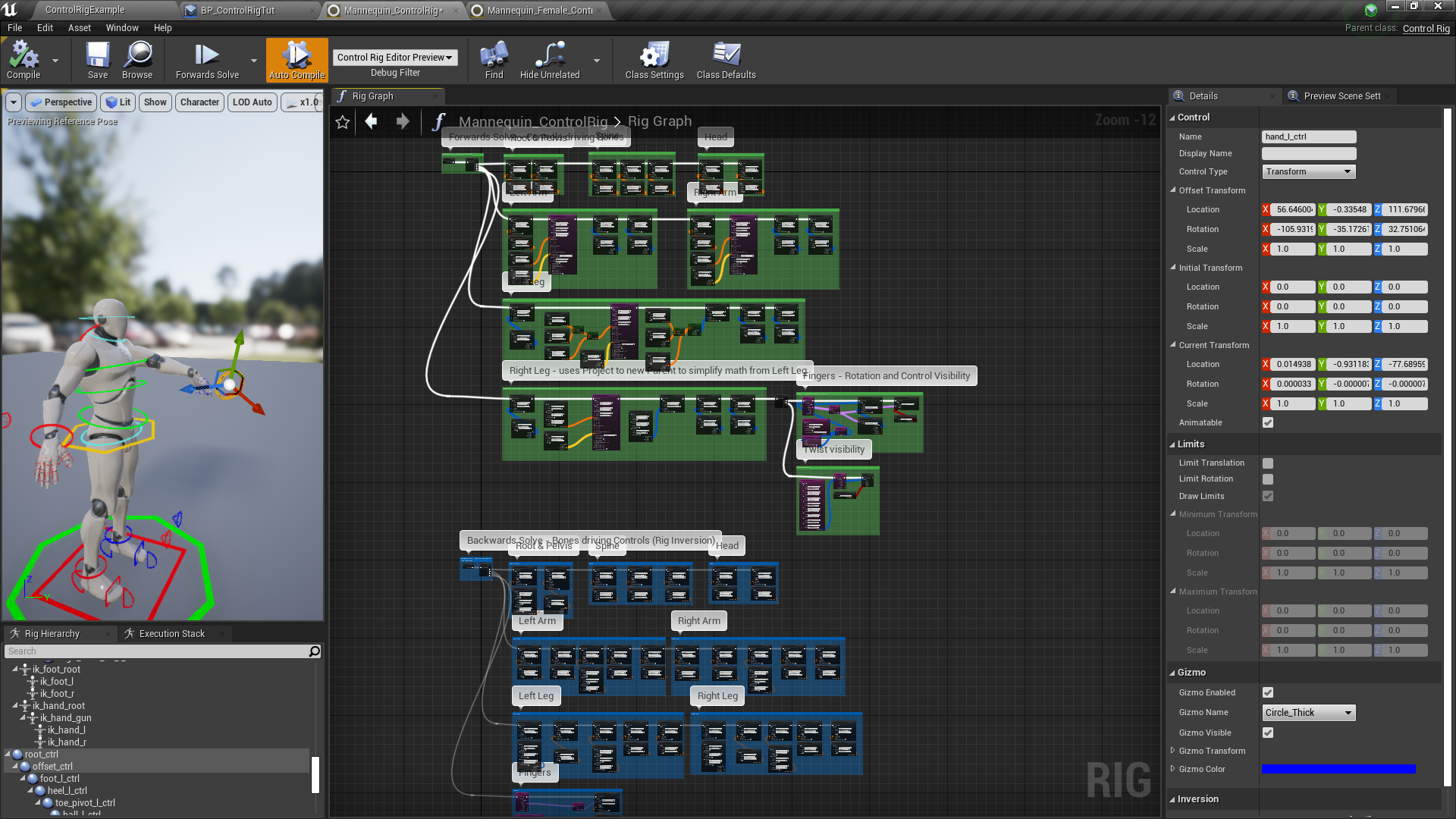
Task: Toggle the Gizmo Enabled checkbox
Action: pos(1268,693)
